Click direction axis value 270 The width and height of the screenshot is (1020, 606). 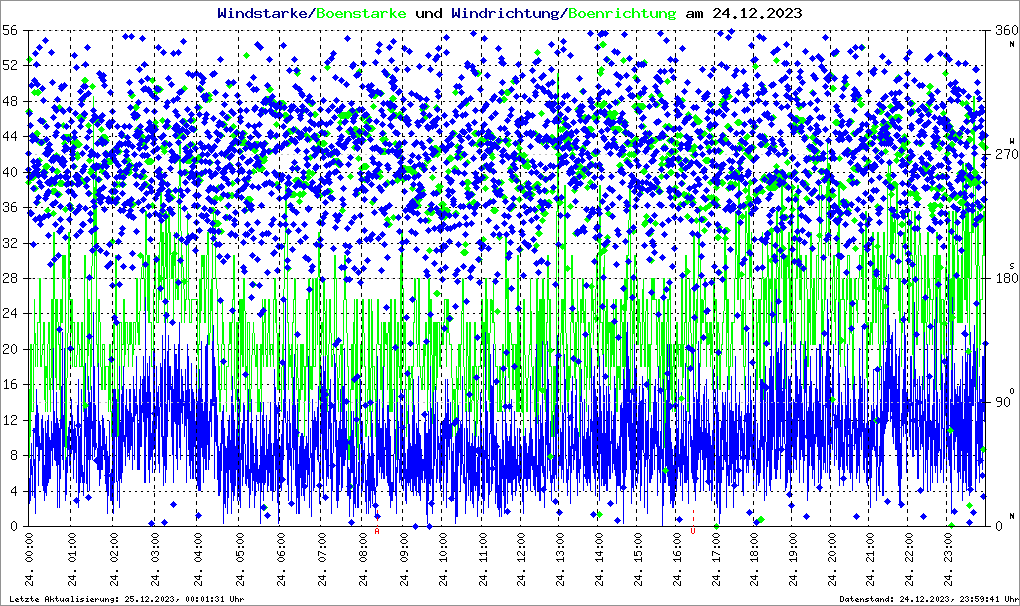point(1006,155)
